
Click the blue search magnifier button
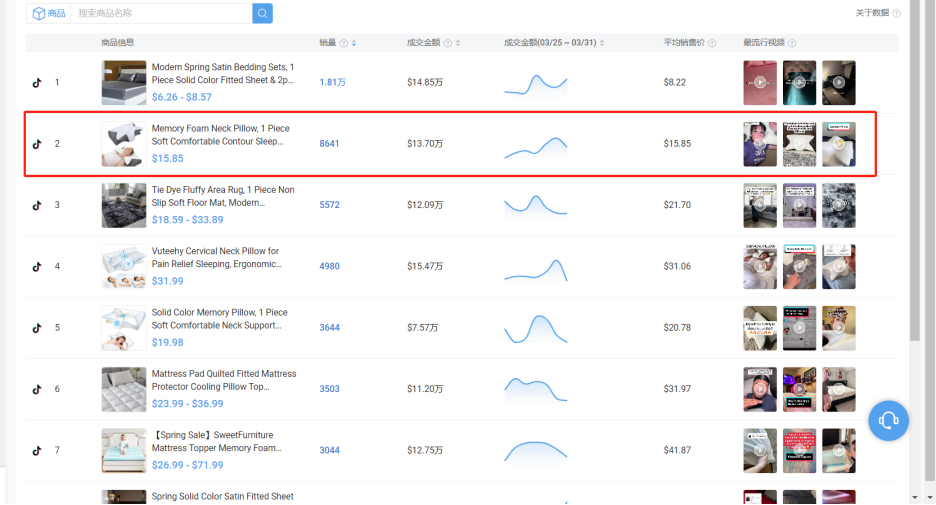pyautogui.click(x=262, y=13)
